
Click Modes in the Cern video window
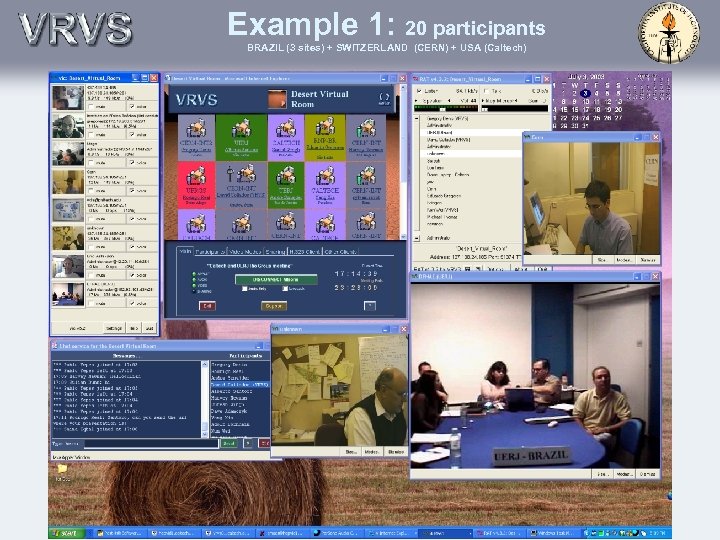(x=623, y=260)
